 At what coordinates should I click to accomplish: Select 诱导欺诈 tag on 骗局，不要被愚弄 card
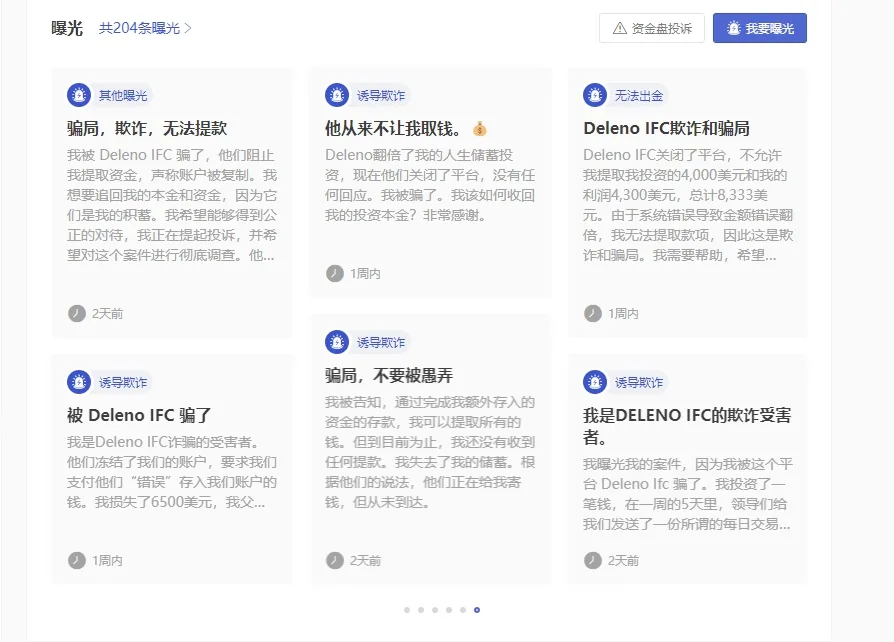click(x=381, y=342)
